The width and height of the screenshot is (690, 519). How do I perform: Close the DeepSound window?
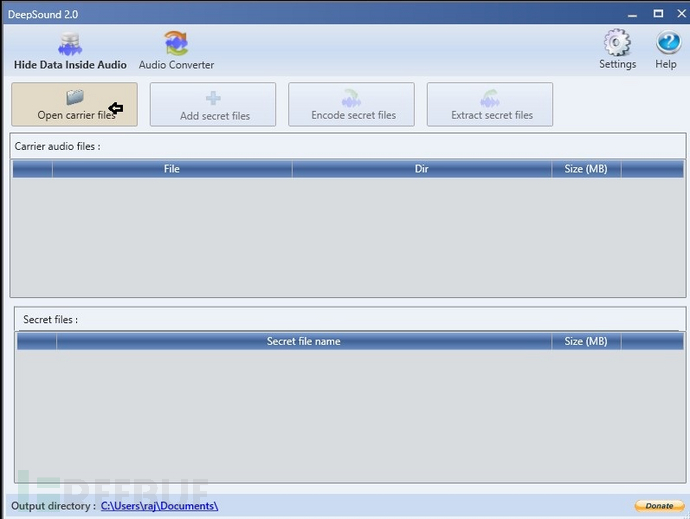[x=681, y=14]
